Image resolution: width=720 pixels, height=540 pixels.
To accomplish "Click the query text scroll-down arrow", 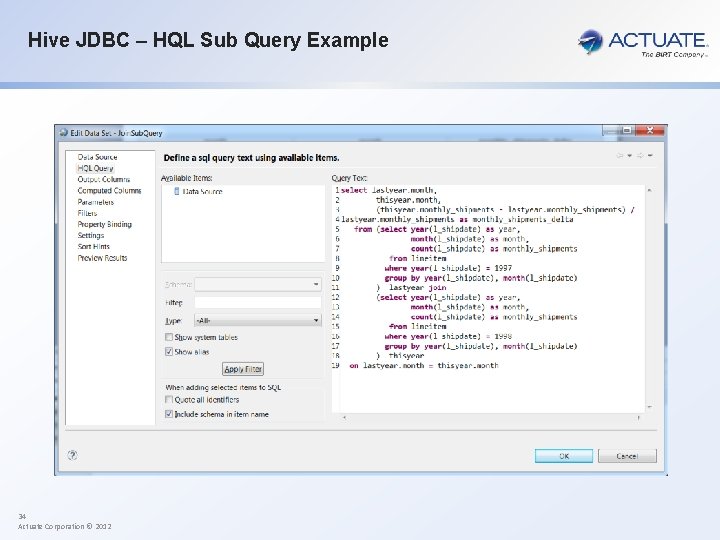I will [x=649, y=407].
